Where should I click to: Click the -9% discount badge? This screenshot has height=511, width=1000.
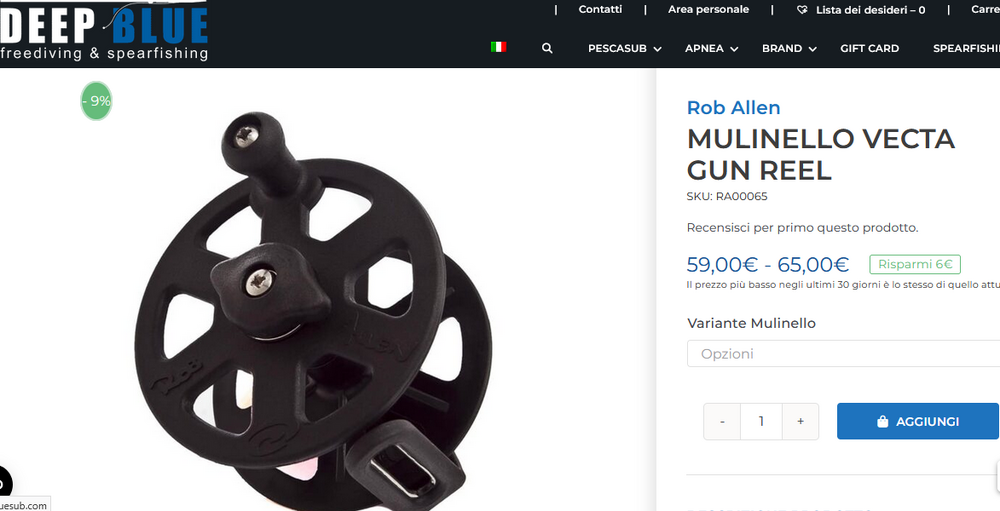tap(96, 101)
